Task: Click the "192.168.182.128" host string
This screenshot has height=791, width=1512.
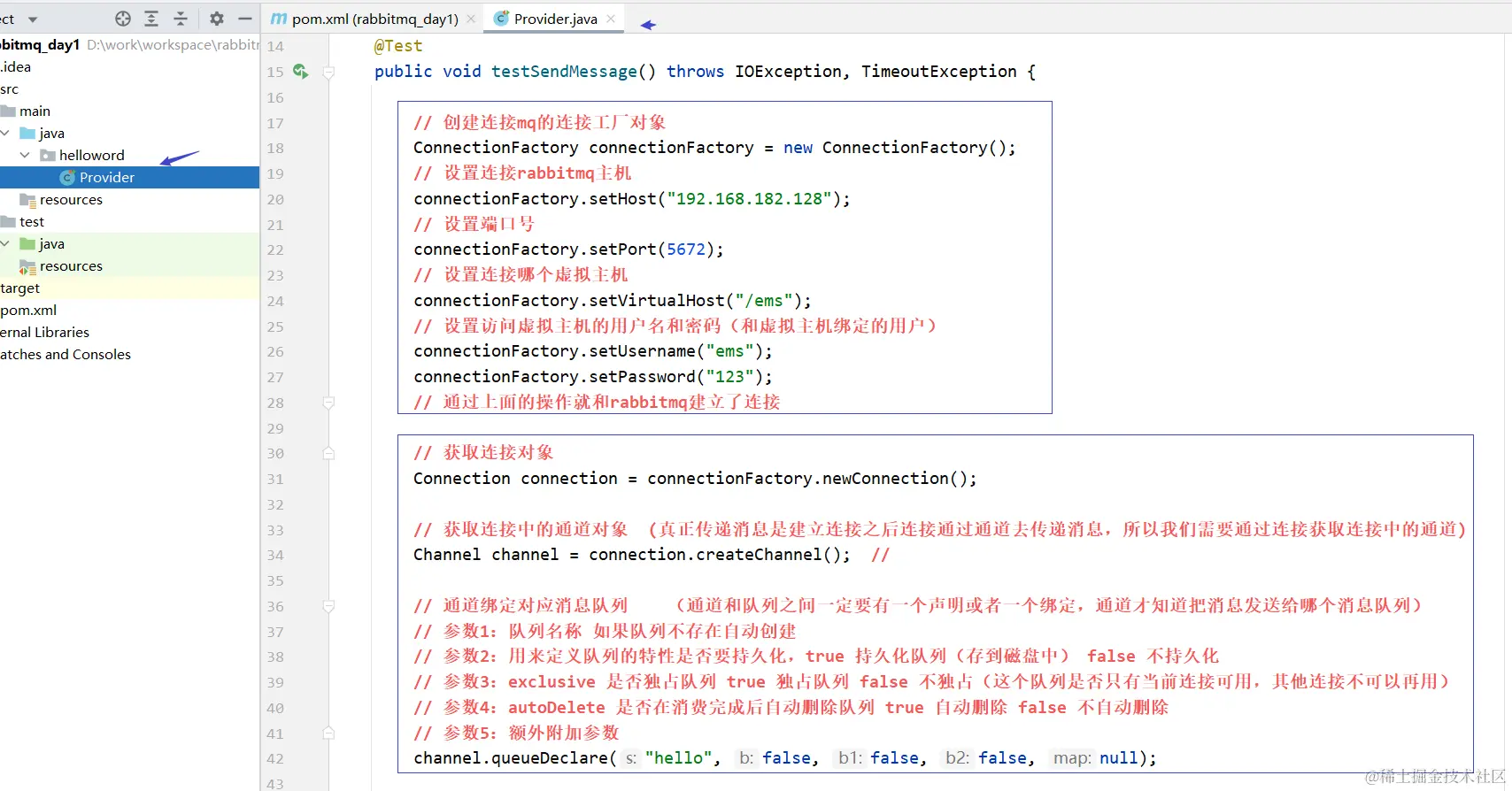Action: (x=750, y=198)
